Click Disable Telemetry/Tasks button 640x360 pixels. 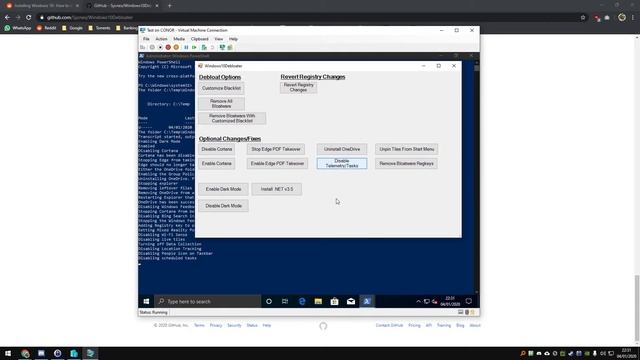342,164
